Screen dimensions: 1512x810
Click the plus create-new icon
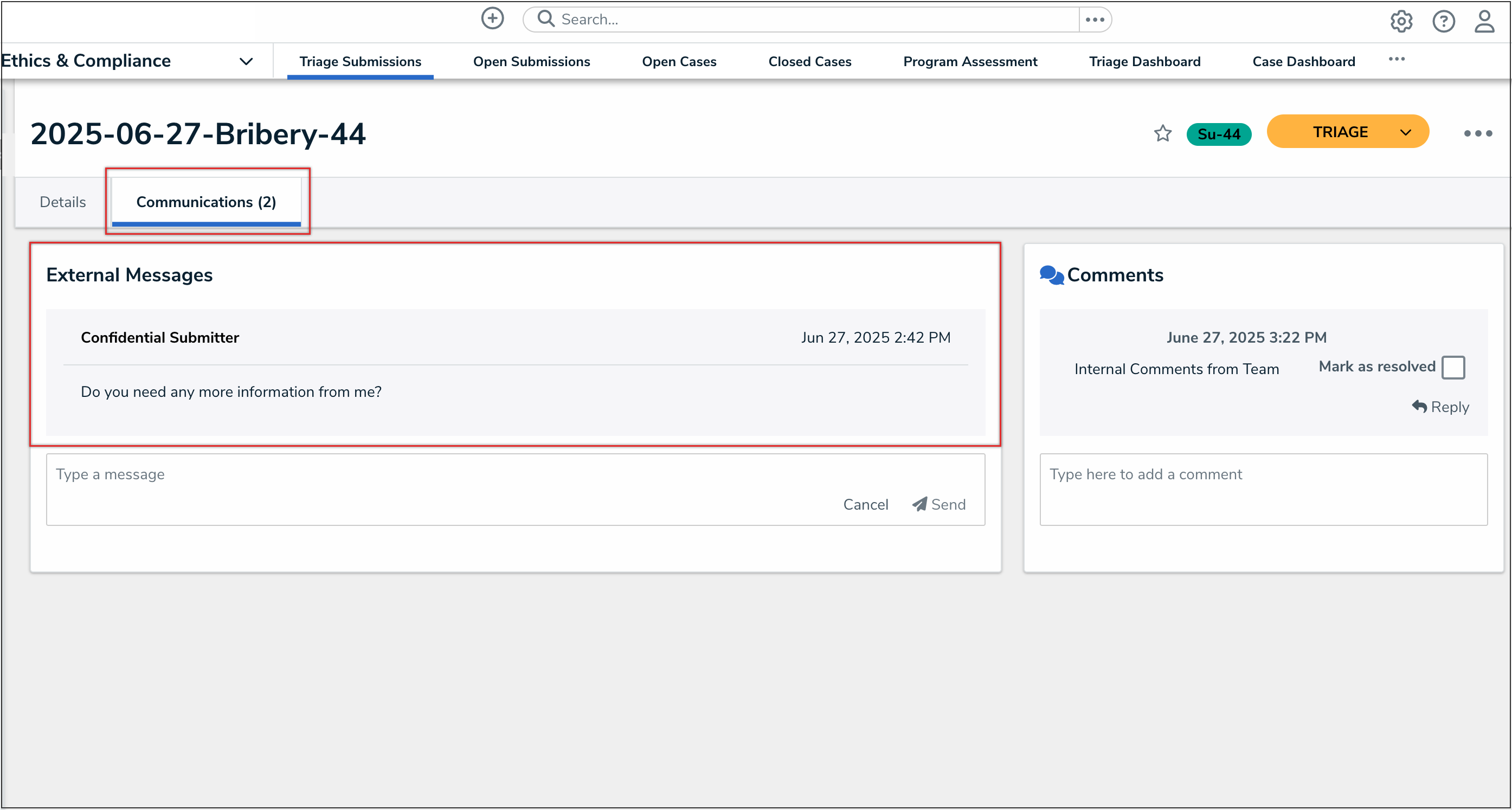[492, 19]
